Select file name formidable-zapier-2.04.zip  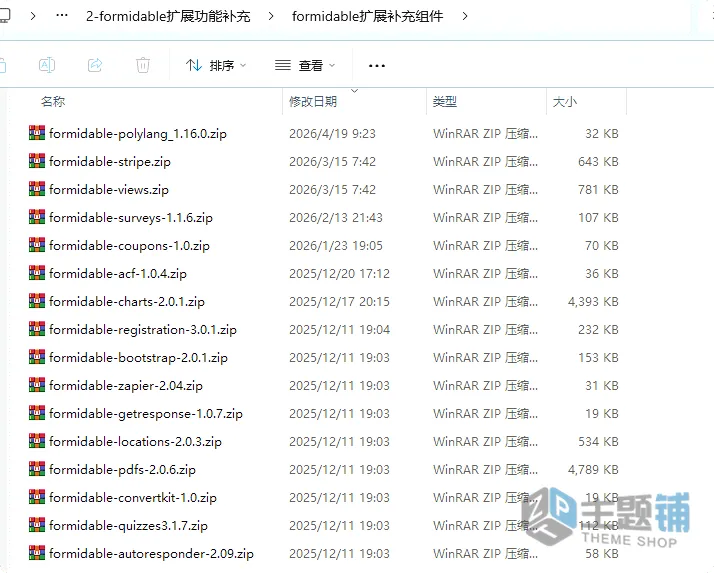pos(126,386)
